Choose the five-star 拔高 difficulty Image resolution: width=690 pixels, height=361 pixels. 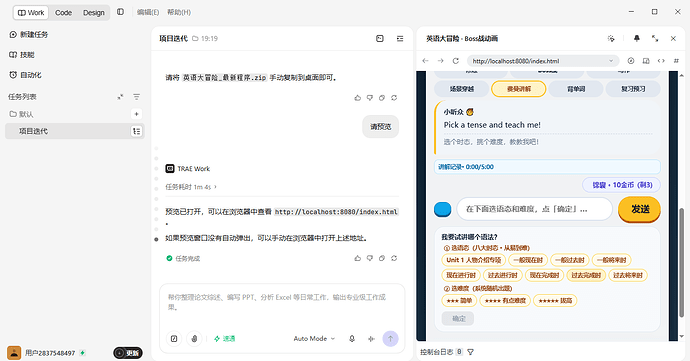coord(555,301)
